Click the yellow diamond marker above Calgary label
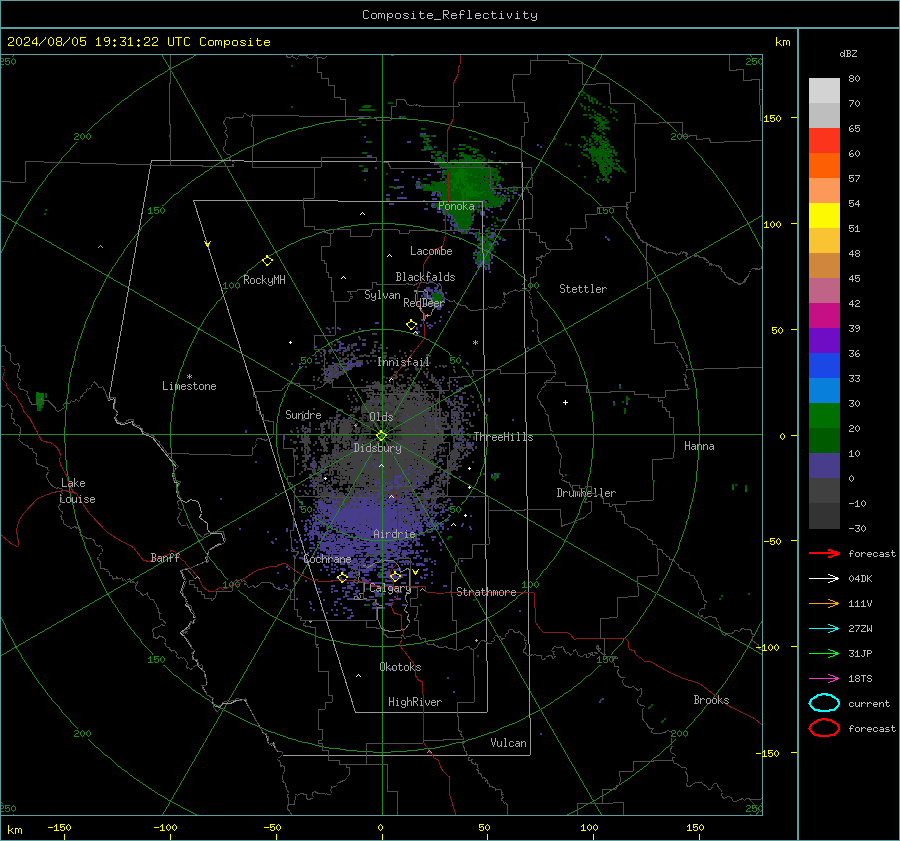 (395, 576)
